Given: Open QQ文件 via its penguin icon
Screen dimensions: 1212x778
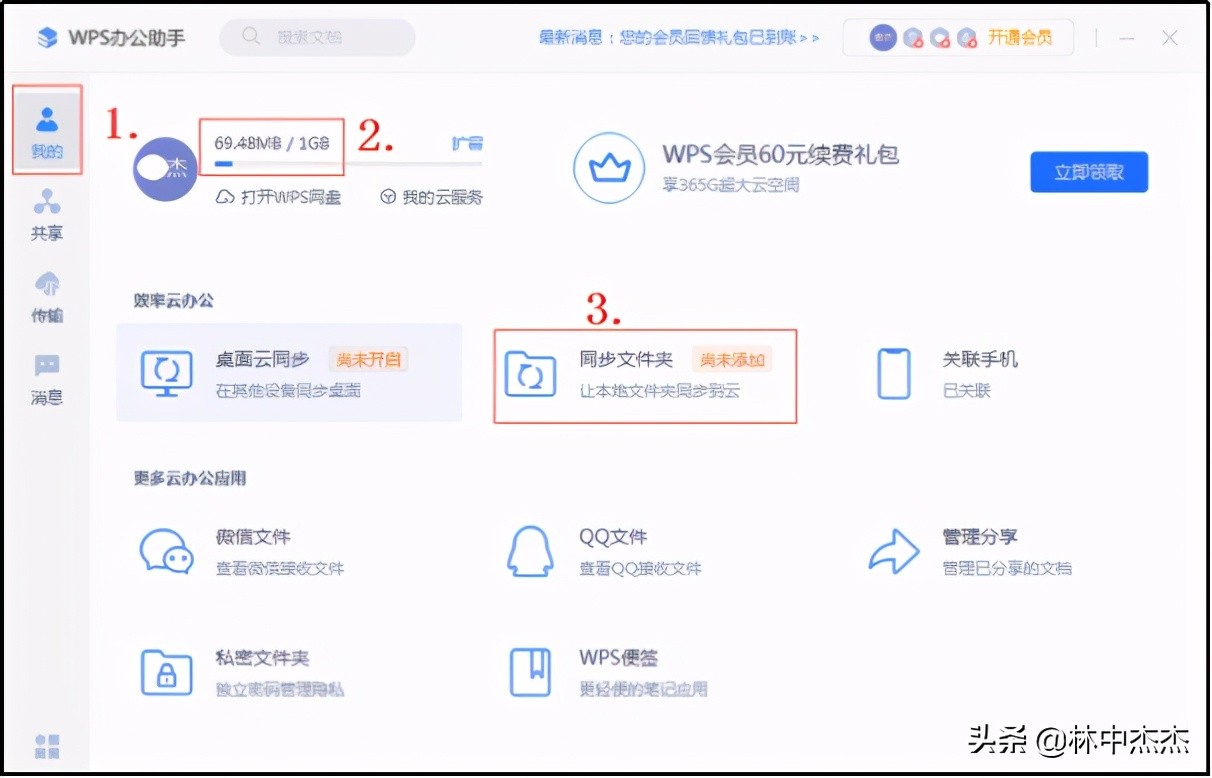Looking at the screenshot, I should click(530, 552).
